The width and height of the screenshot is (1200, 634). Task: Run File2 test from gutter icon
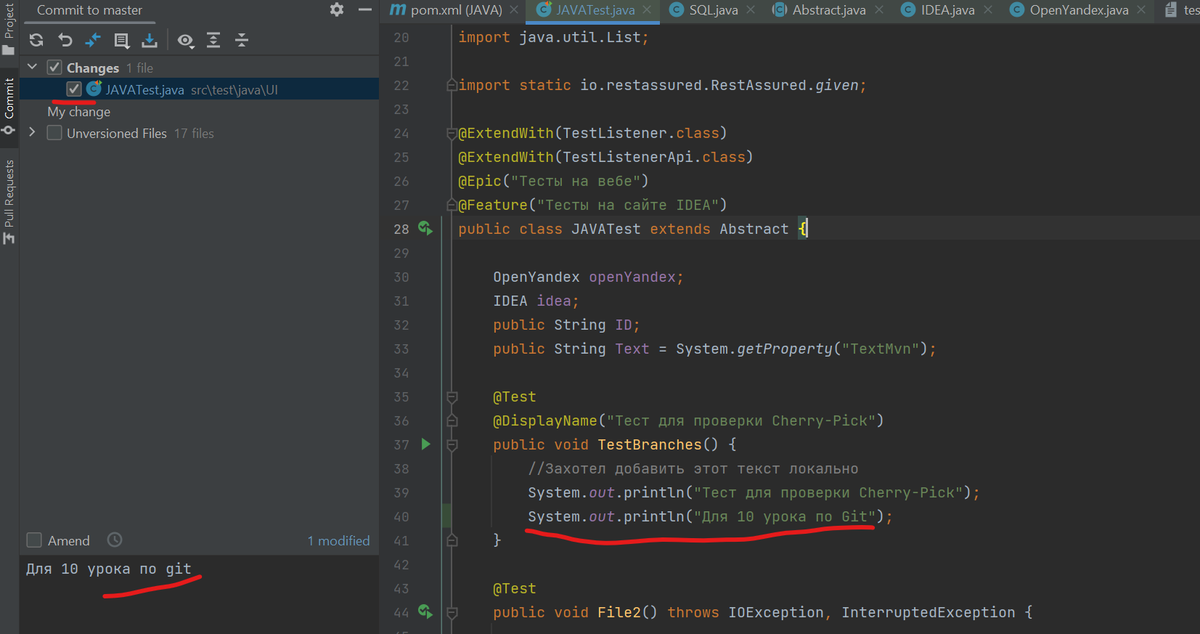click(x=425, y=612)
